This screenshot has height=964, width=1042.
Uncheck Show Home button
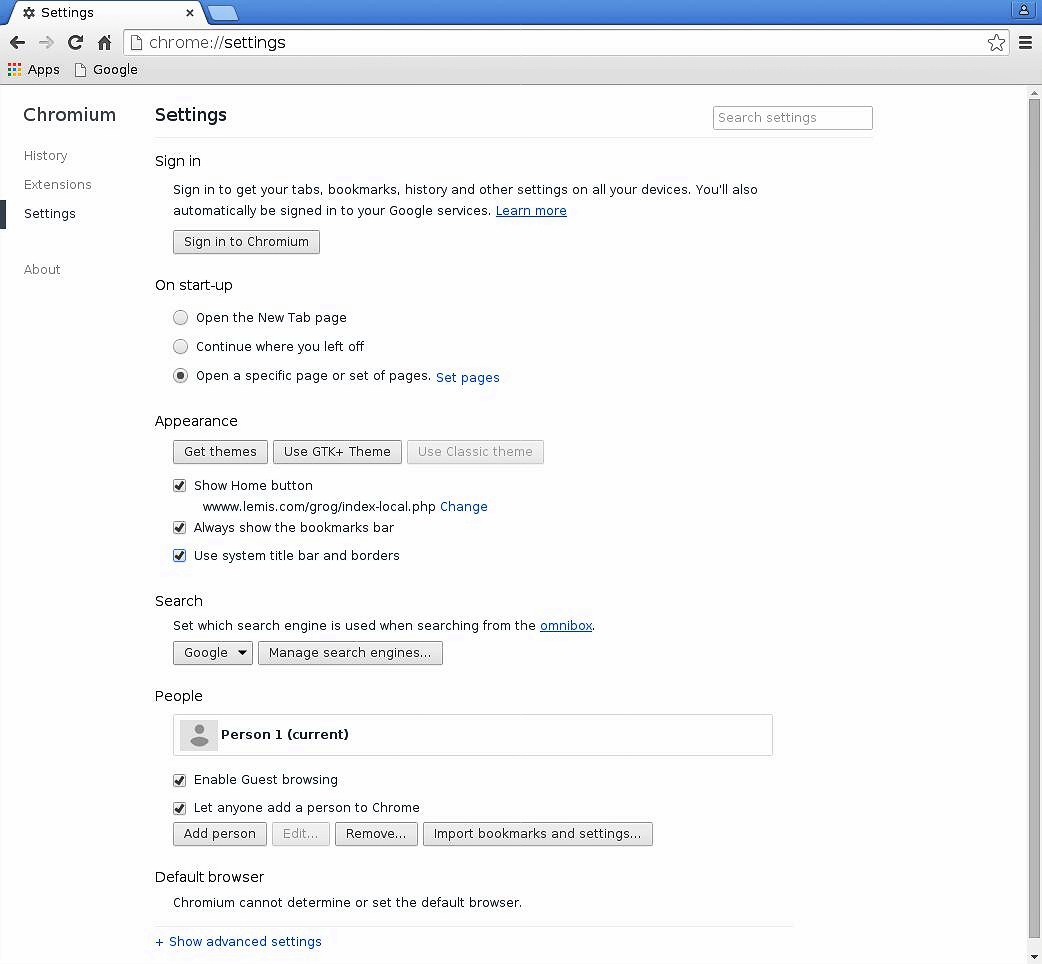point(180,486)
